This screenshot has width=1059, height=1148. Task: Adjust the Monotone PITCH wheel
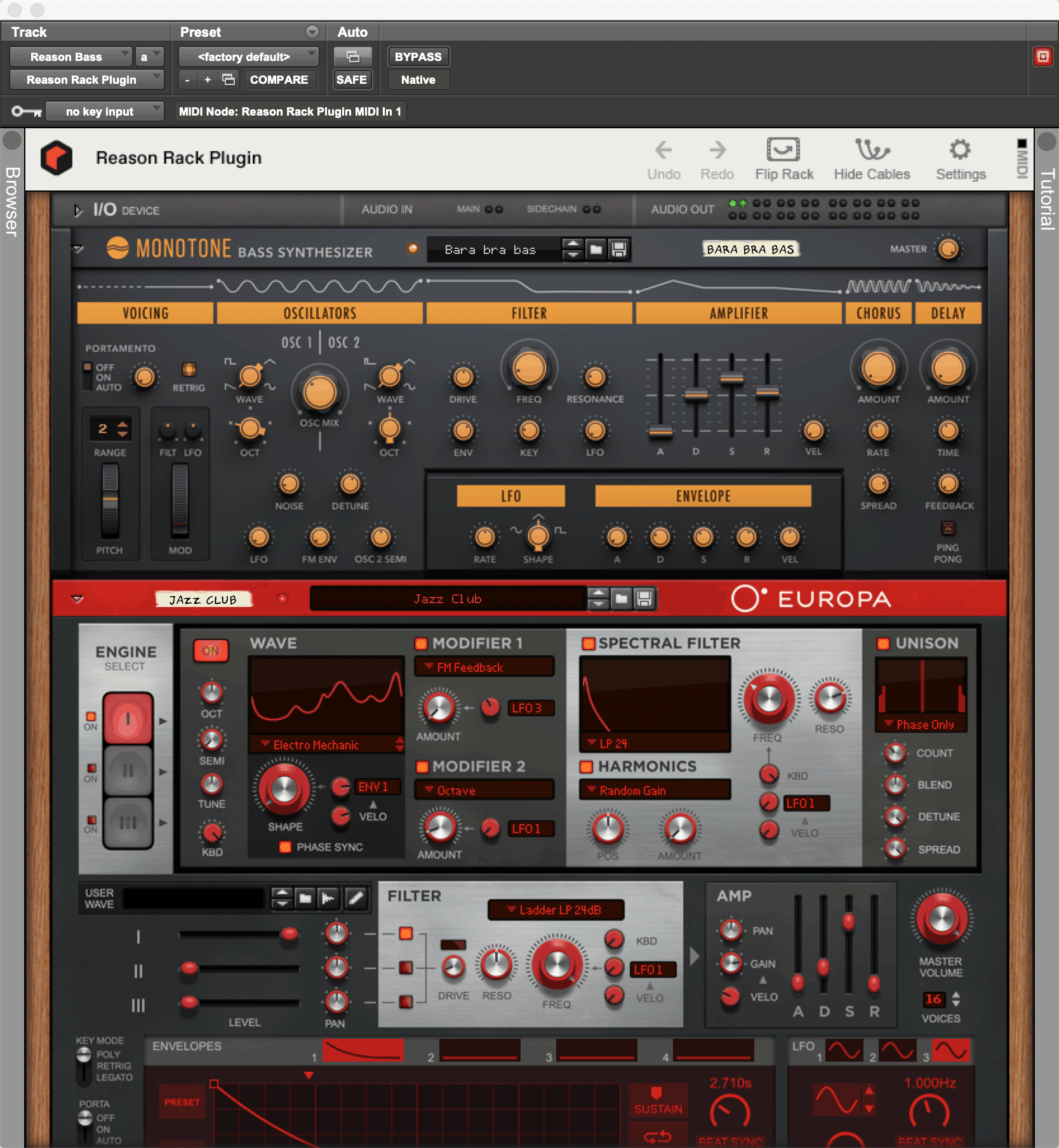coord(110,501)
